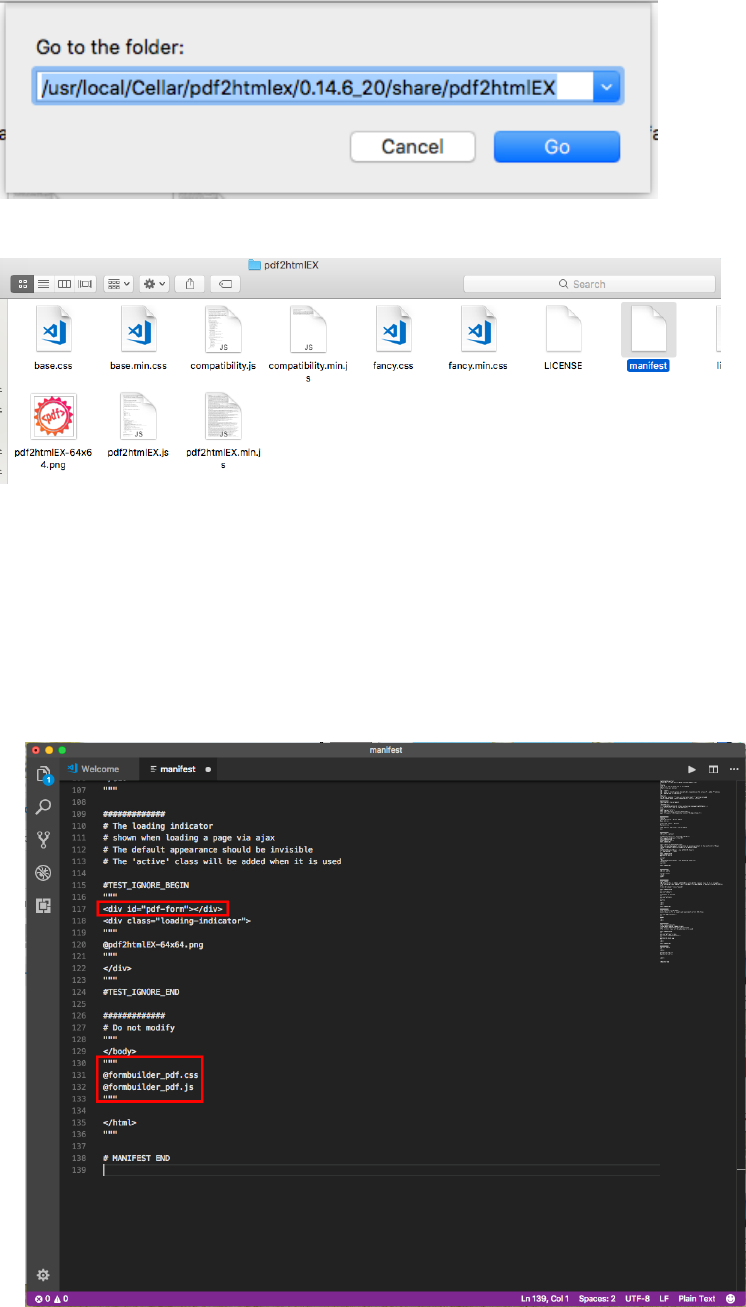This screenshot has width=746, height=1307.
Task: Select the fancy.min.css file
Action: pos(478,339)
